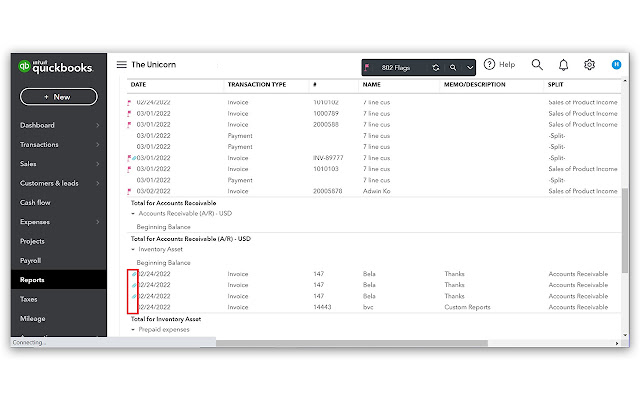The width and height of the screenshot is (640, 400).
Task: Expand the Customers & leads submenu chevron
Action: pyautogui.click(x=98, y=183)
